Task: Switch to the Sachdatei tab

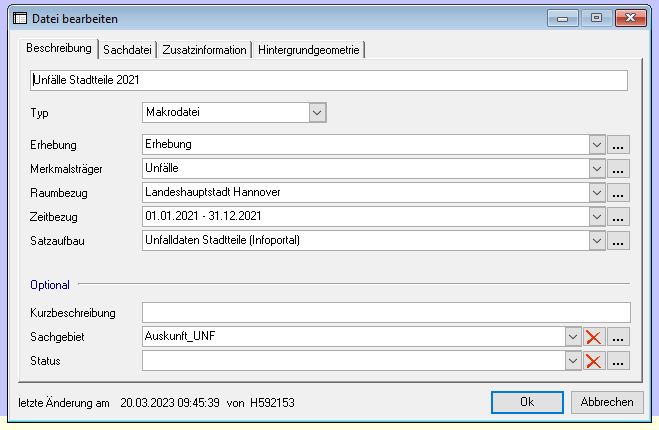Action: pyautogui.click(x=127, y=50)
